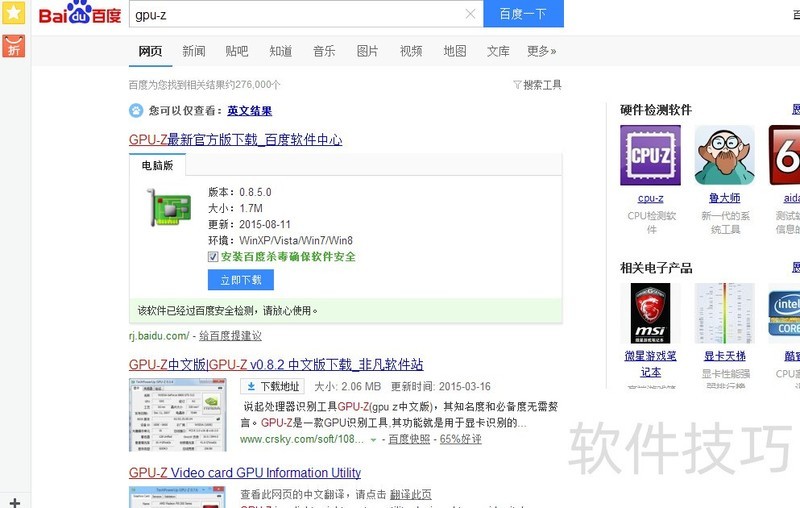Open the CPU-Z software icon
The image size is (800, 508).
pyautogui.click(x=650, y=155)
